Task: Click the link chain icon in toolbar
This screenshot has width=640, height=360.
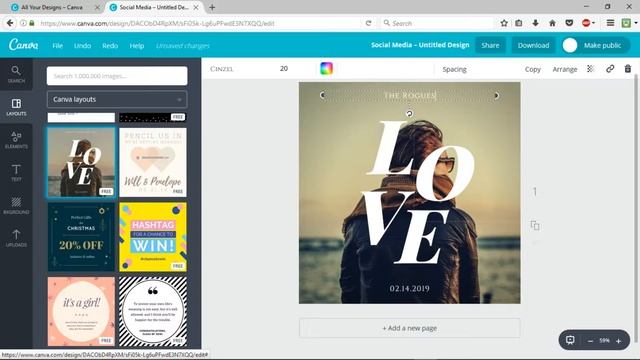Action: 610,69
